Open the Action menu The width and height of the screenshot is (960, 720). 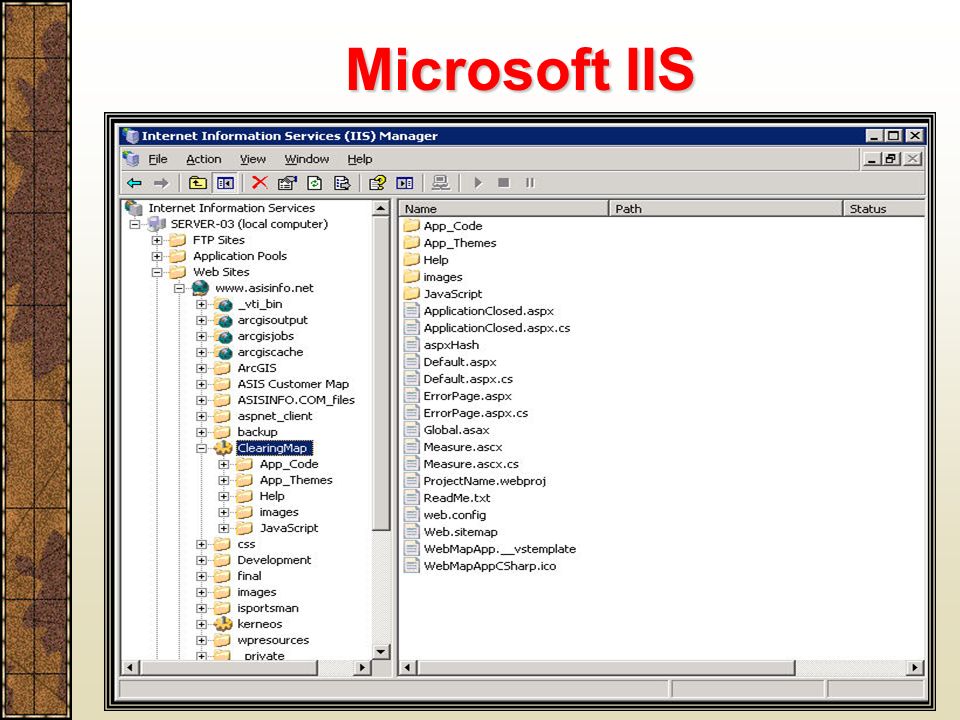point(203,159)
